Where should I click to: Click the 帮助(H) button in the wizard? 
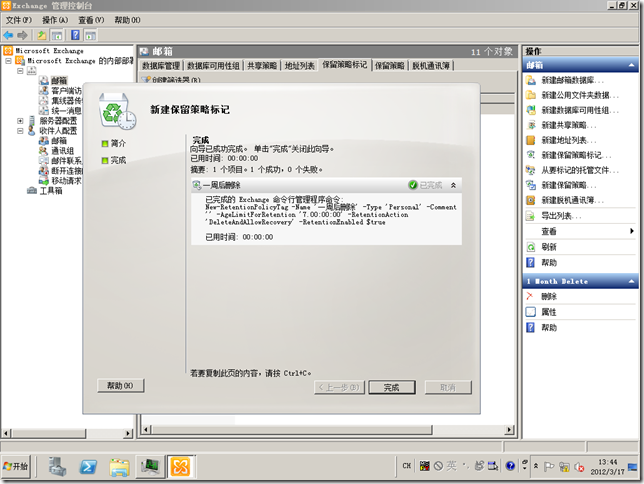pyautogui.click(x=121, y=386)
